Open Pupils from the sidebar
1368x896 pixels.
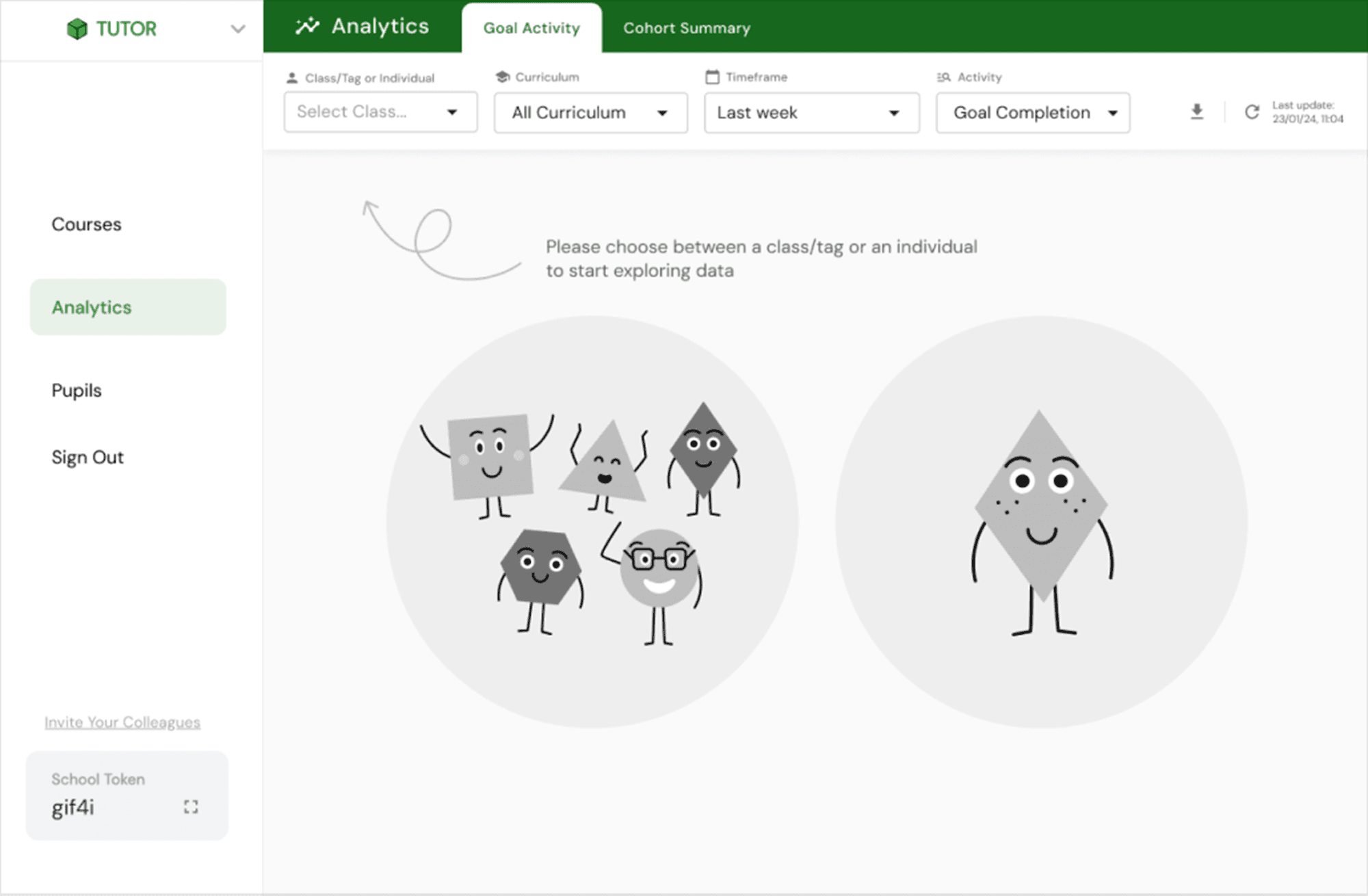[77, 391]
